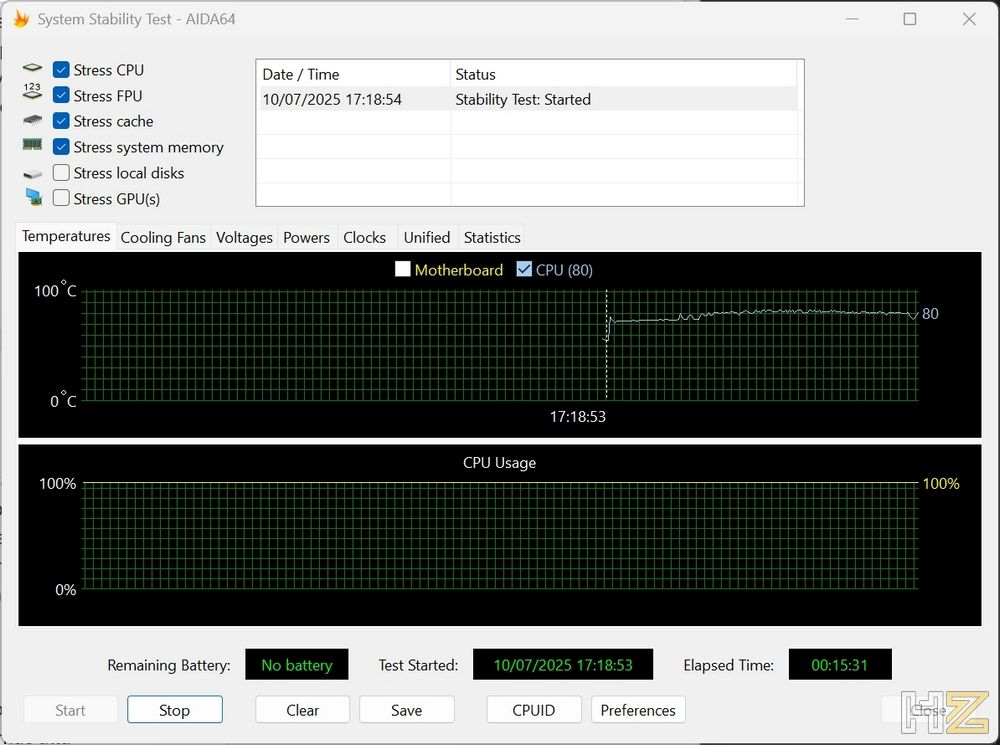Viewport: 1000px width, 745px height.
Task: Stop the stability test
Action: point(175,709)
